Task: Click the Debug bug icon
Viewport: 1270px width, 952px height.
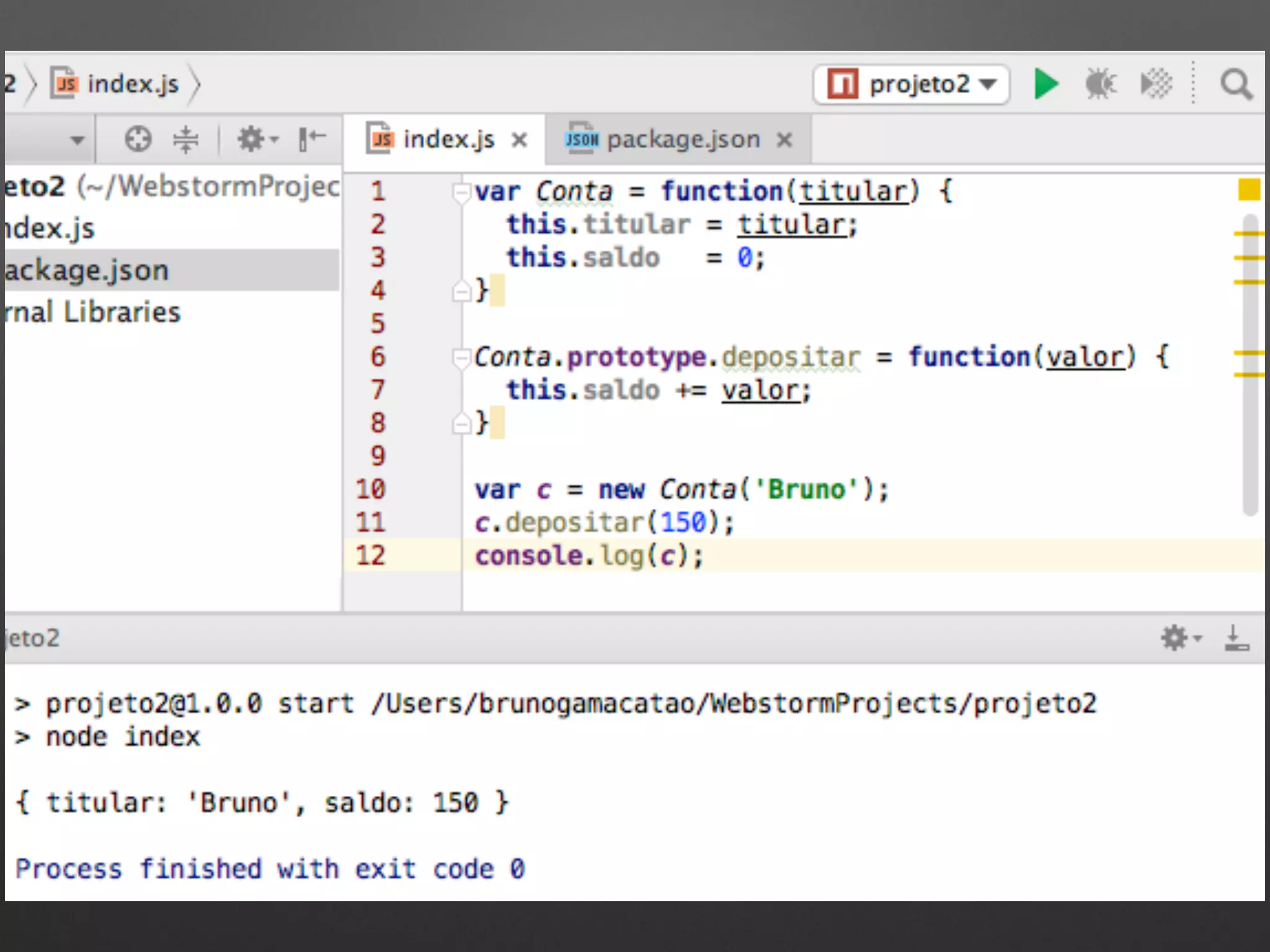Action: coord(1101,84)
